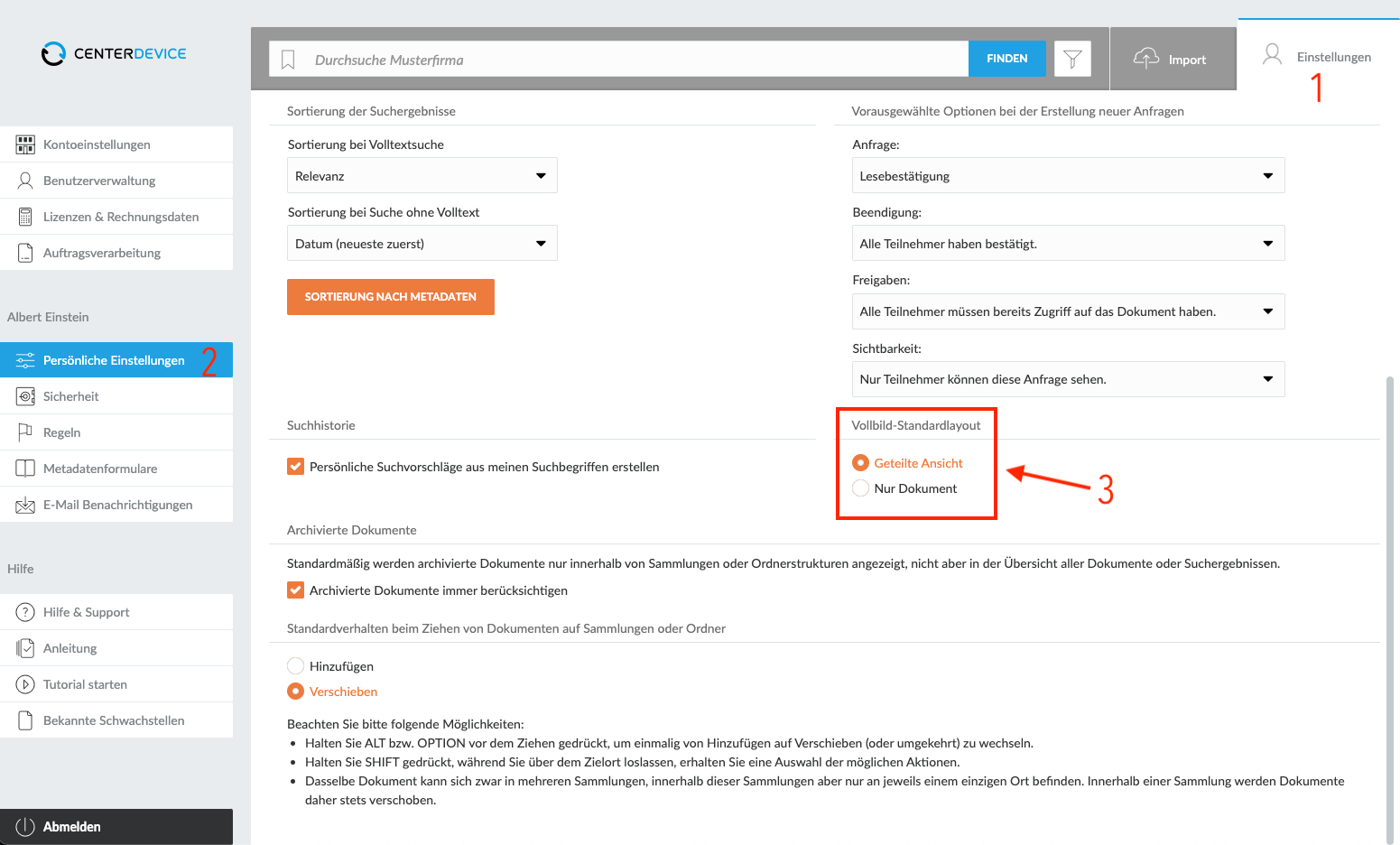Click the FINDEN search button
This screenshot has height=845, width=1400.
tap(1007, 59)
